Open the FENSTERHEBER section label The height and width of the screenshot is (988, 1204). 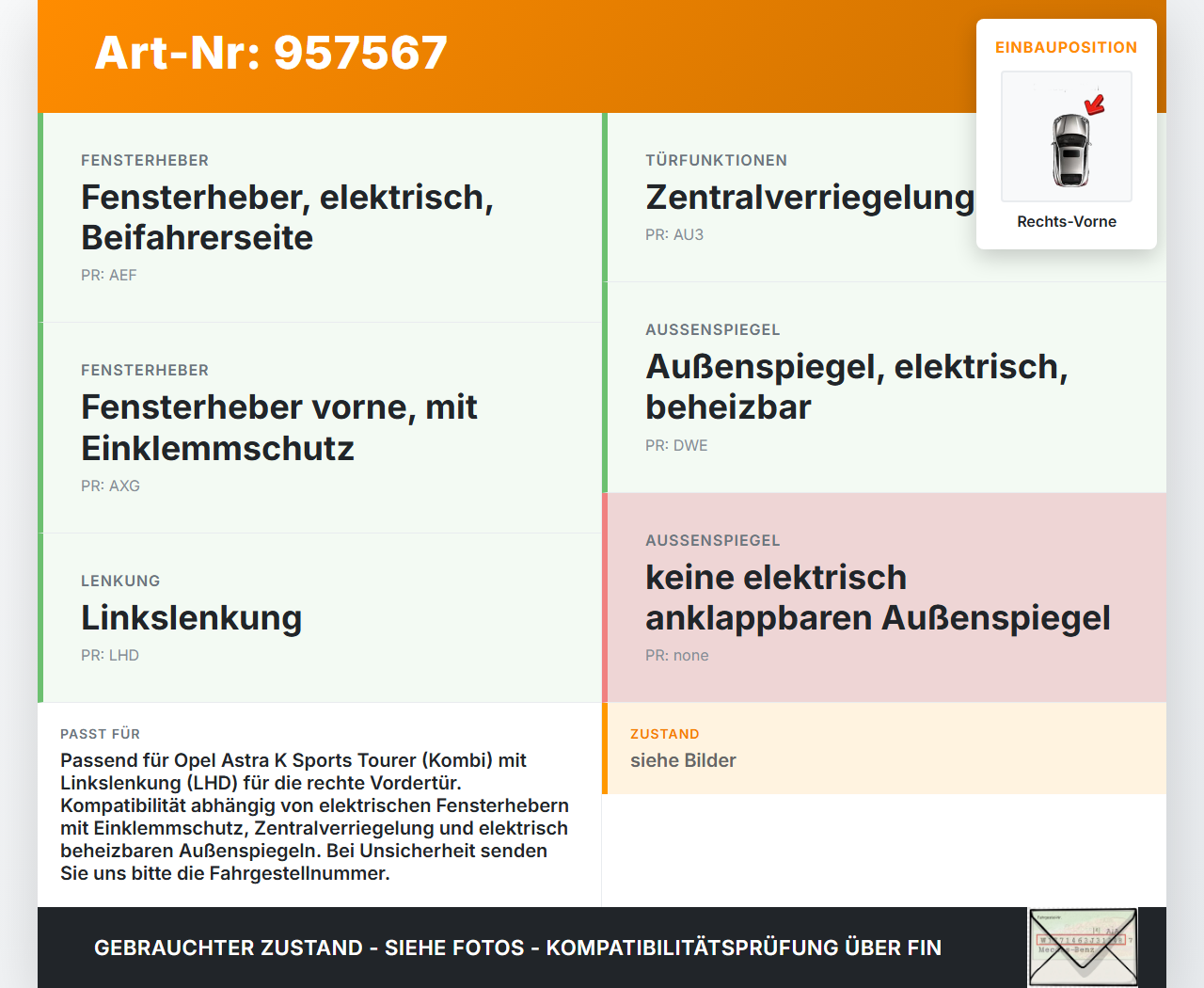pos(144,160)
